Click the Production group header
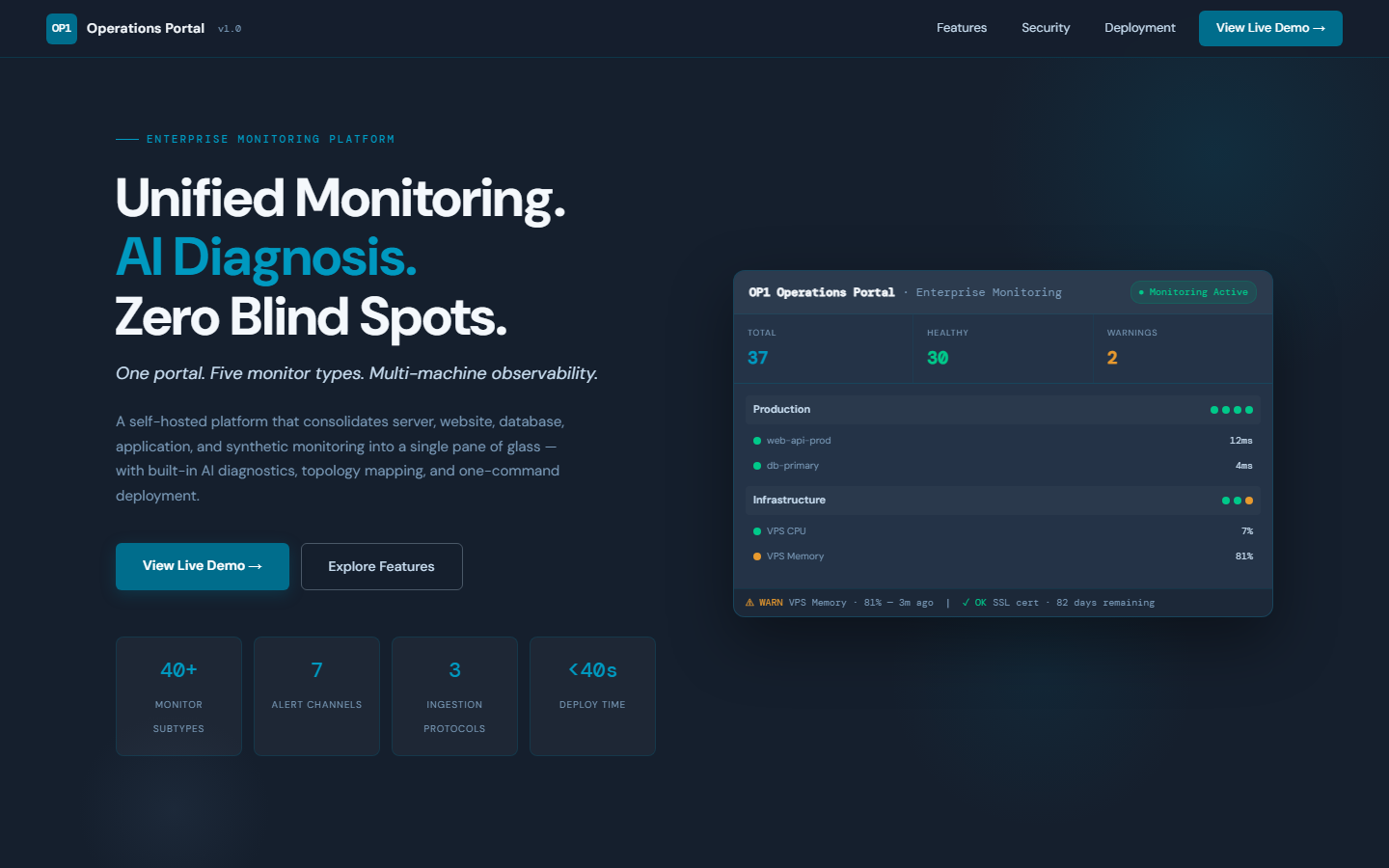Image resolution: width=1389 pixels, height=868 pixels. (x=1003, y=410)
